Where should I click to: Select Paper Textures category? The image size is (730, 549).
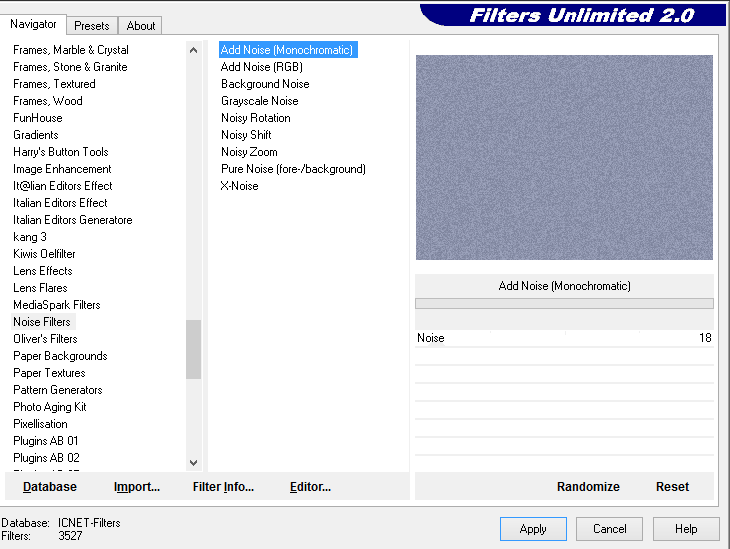click(x=49, y=373)
